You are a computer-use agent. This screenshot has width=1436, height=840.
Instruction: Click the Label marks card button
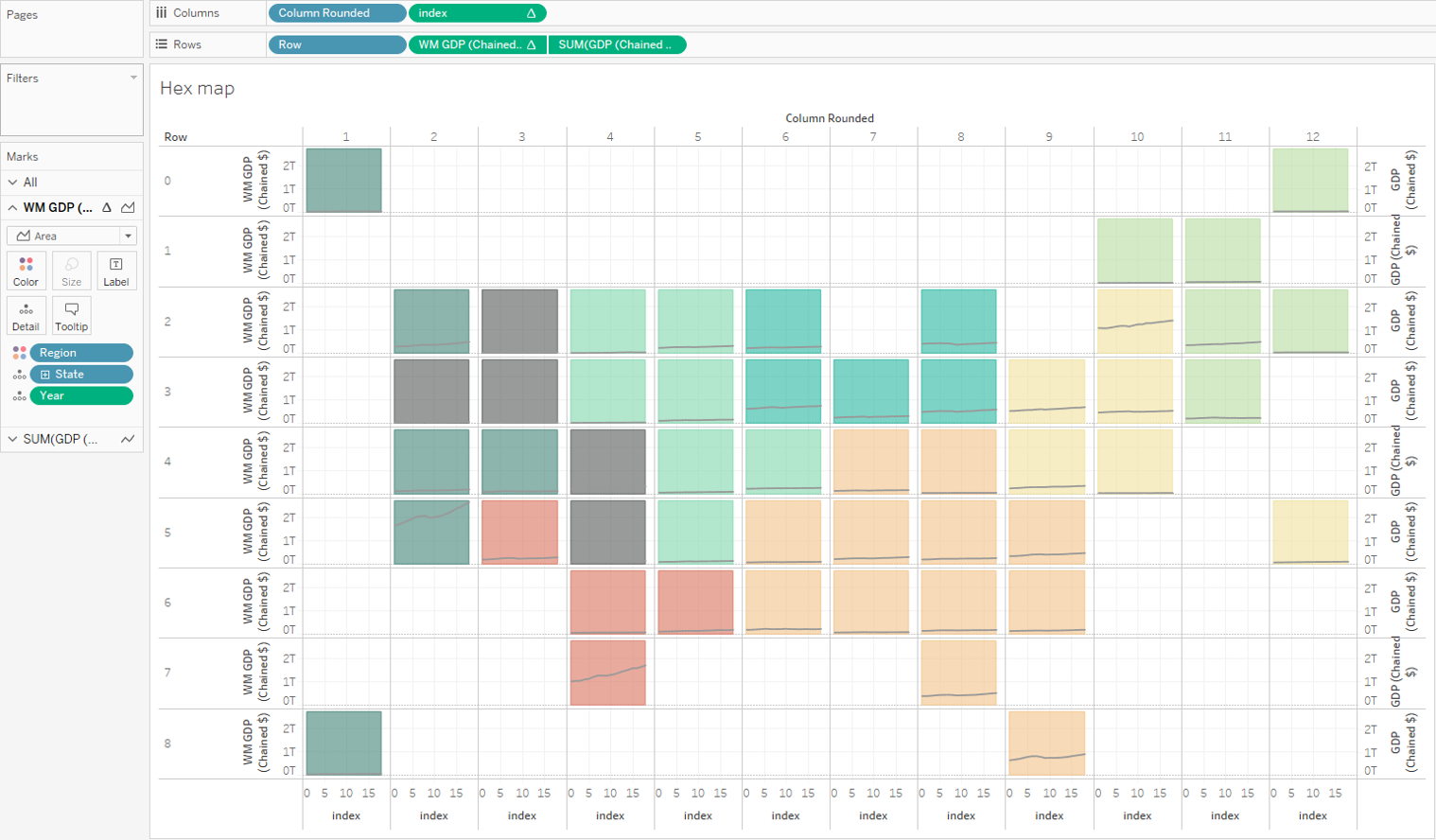click(116, 271)
